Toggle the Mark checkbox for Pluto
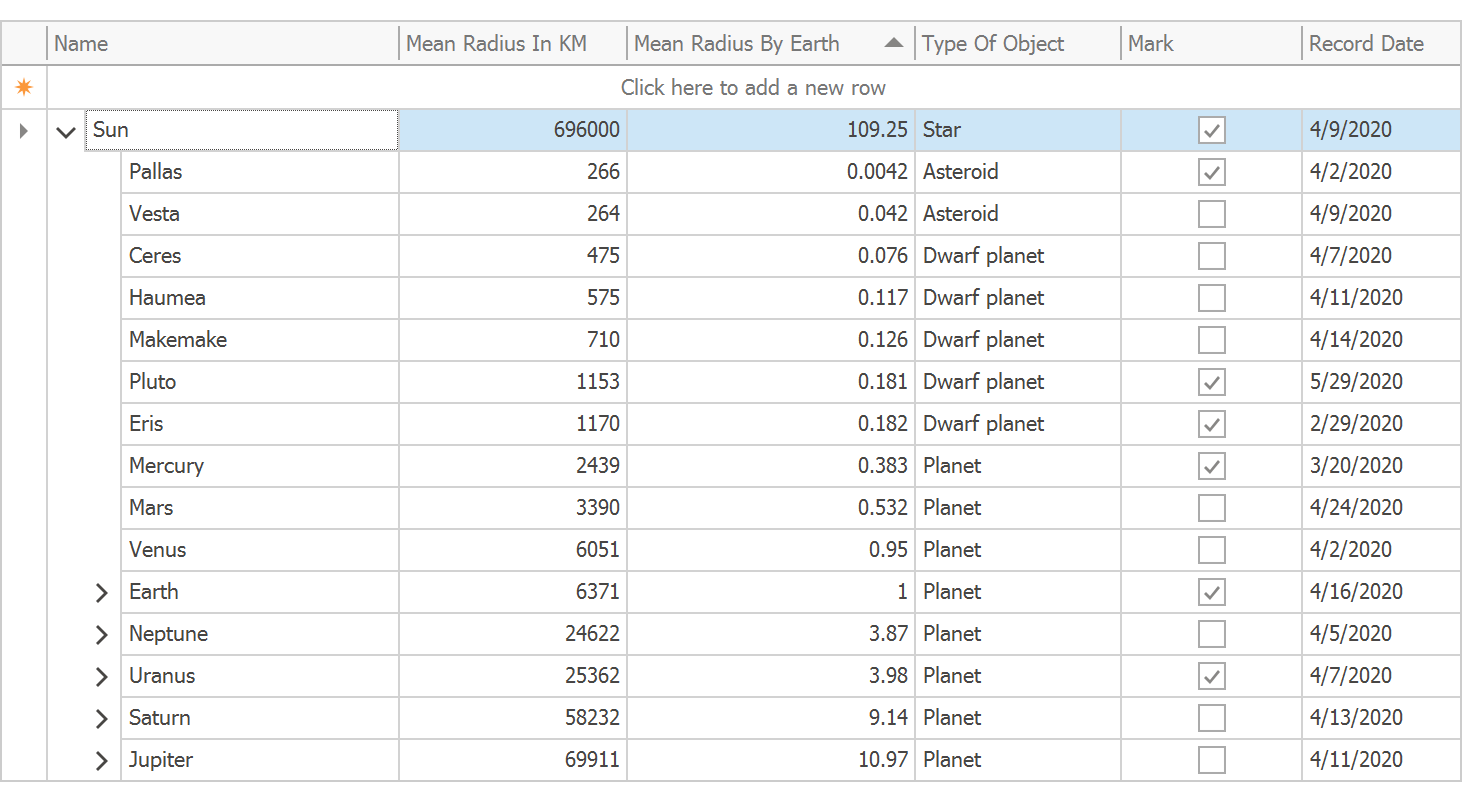Viewport: 1462px width, 802px height. (x=1211, y=382)
